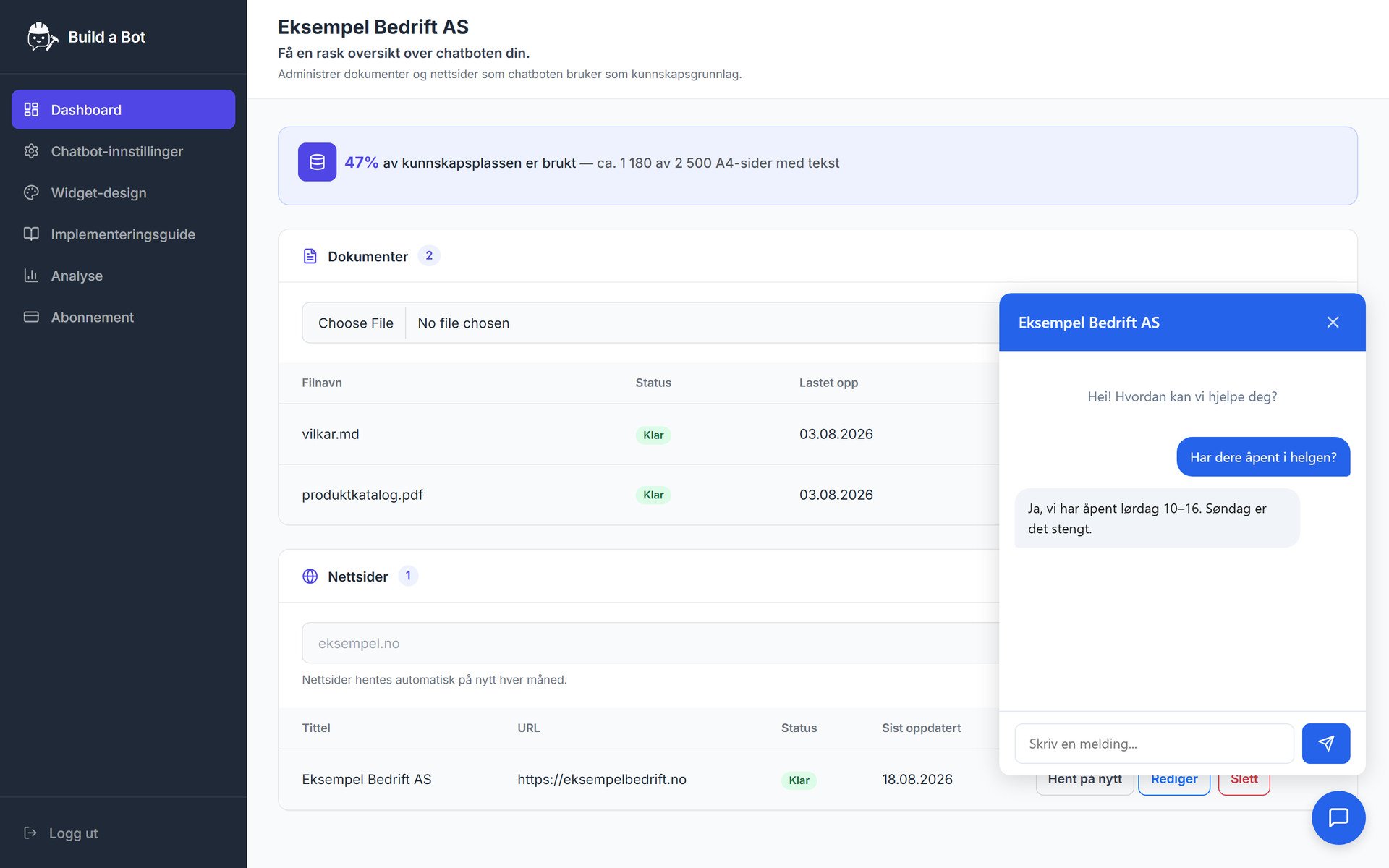Click the Dokumenter file icon
The image size is (1389, 868).
pos(310,256)
